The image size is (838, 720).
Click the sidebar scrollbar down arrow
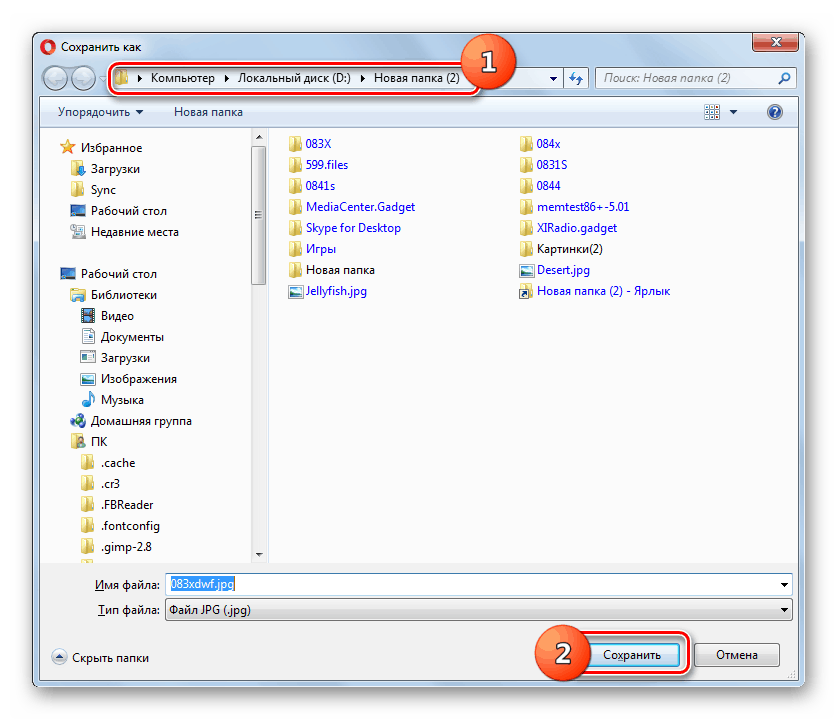[259, 555]
